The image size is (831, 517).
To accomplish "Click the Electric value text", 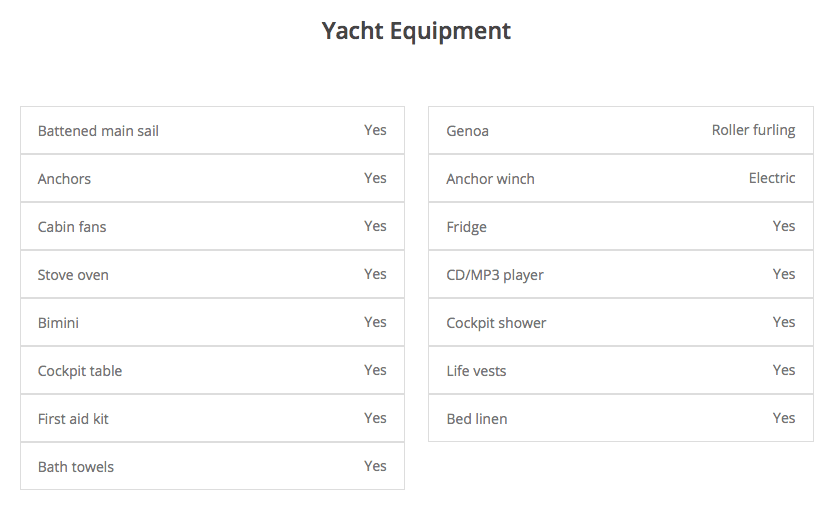I will tap(772, 178).
